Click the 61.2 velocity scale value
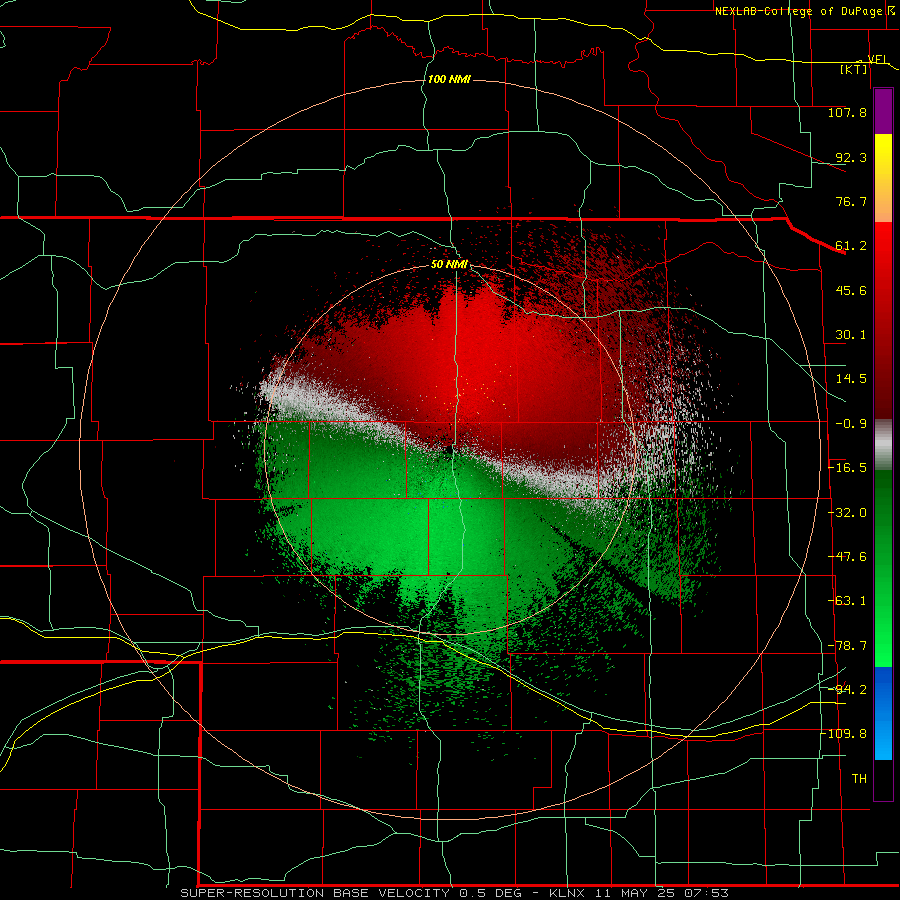Viewport: 900px width, 900px height. tap(851, 246)
